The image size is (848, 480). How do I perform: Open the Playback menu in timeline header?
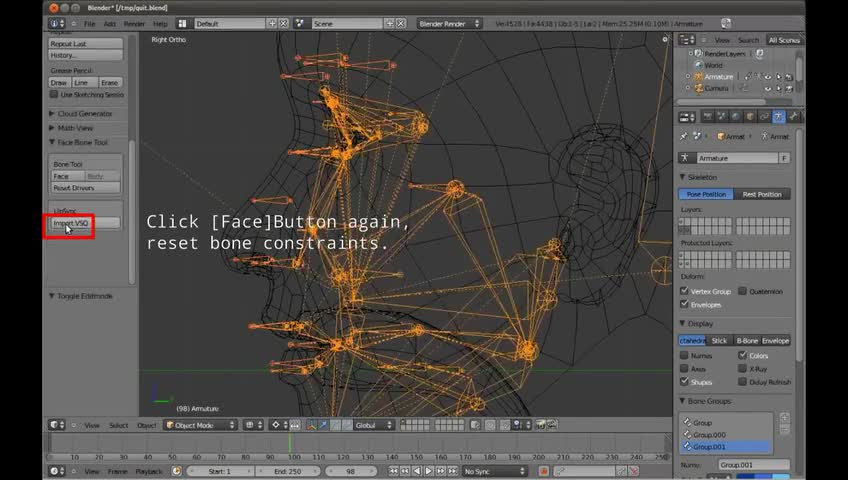click(x=149, y=471)
